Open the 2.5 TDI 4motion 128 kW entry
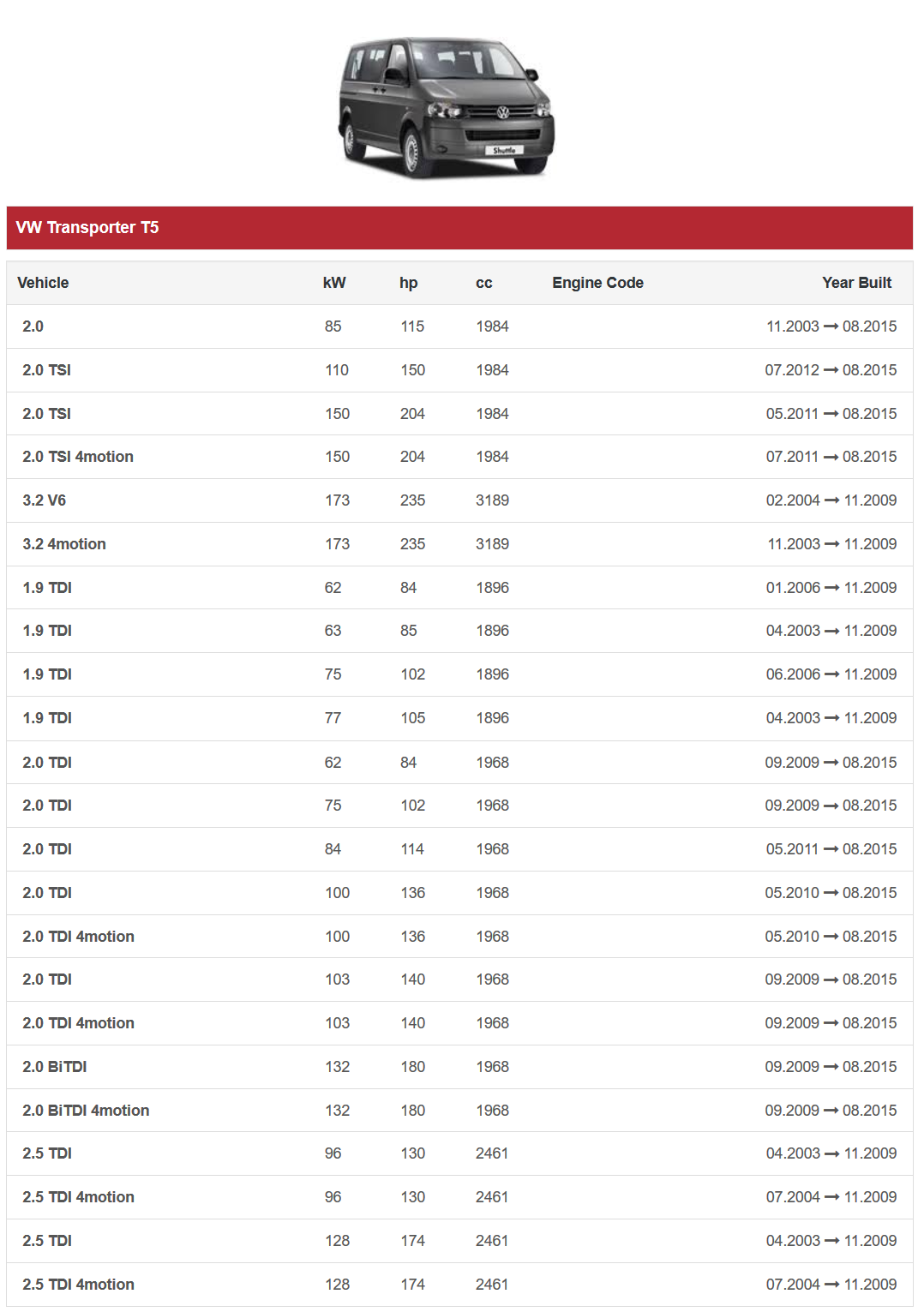924x1312 pixels. coord(78,1285)
